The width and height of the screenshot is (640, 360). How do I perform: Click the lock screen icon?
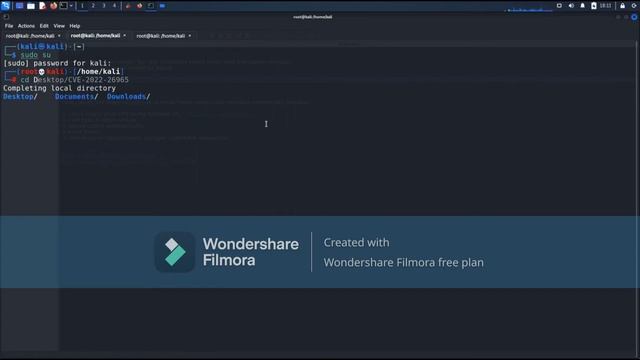point(622,6)
